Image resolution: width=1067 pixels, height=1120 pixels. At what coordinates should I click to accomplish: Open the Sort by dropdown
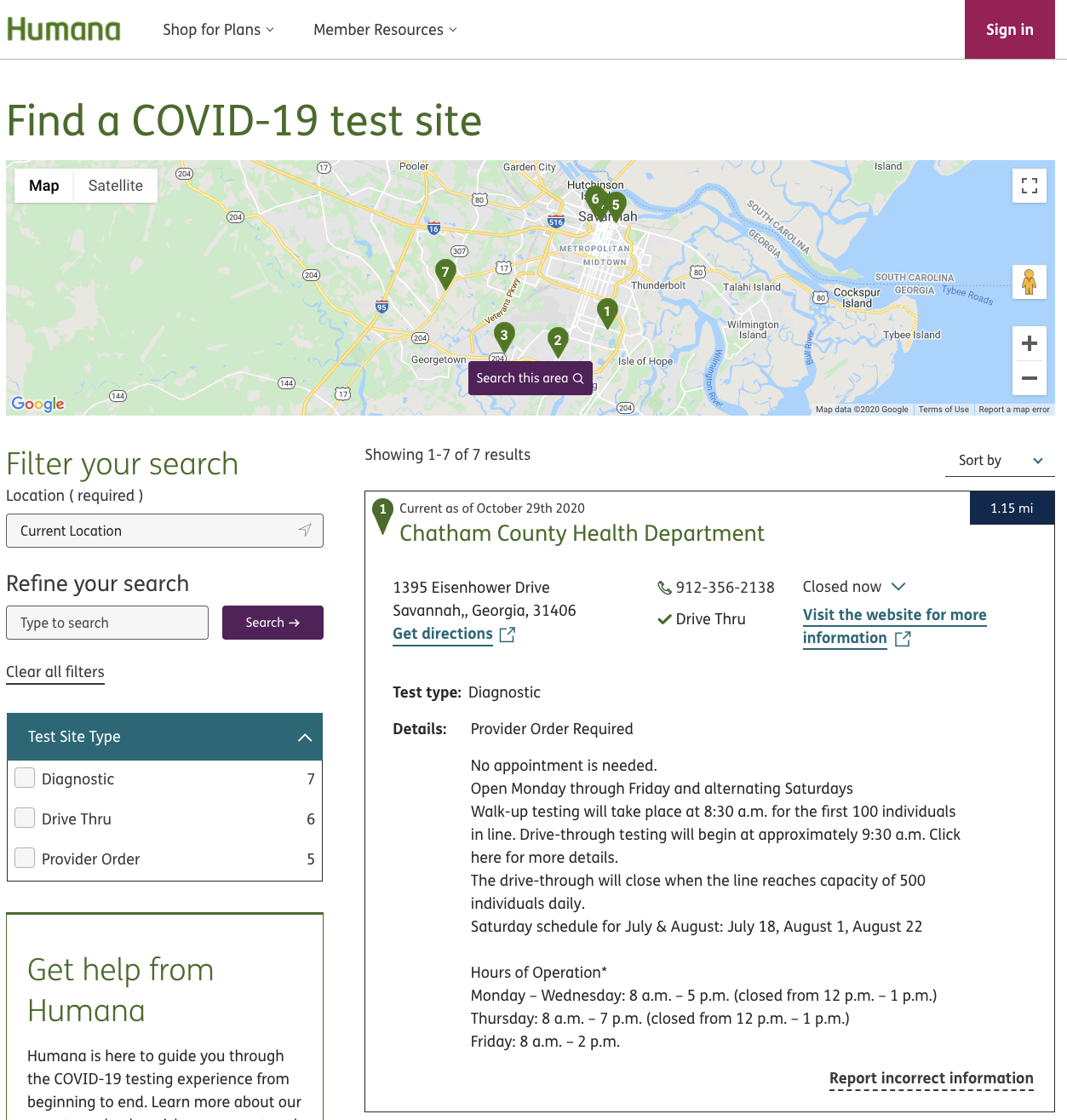point(1000,460)
